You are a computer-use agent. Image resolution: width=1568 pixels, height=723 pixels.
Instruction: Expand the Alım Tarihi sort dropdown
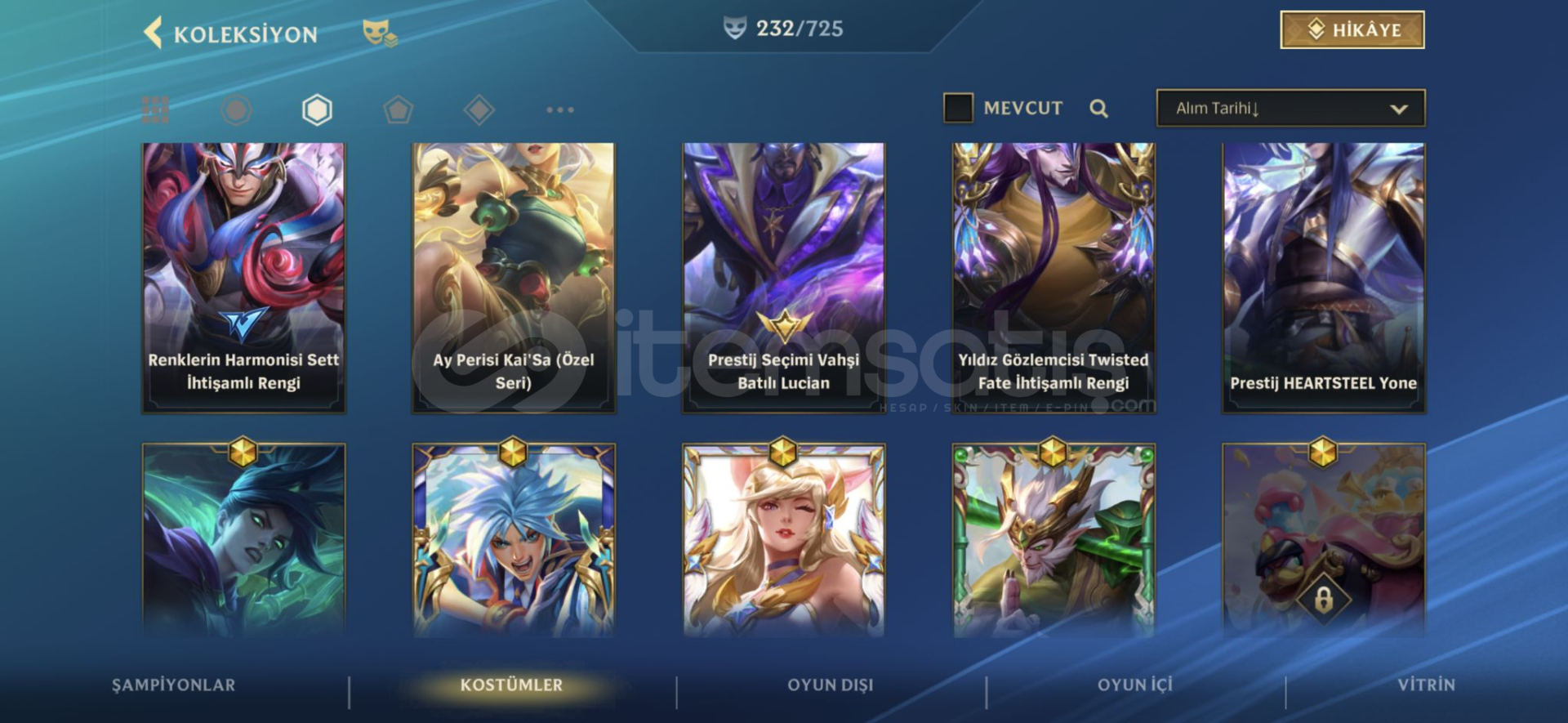[x=1290, y=108]
